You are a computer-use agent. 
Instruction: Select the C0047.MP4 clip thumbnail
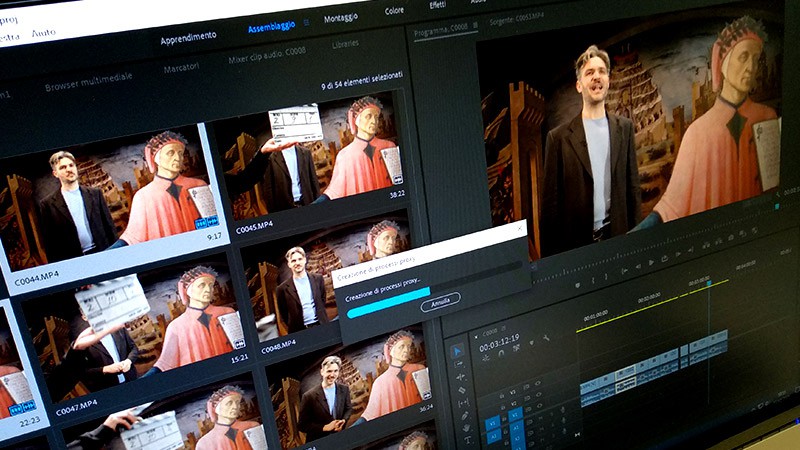(x=134, y=329)
